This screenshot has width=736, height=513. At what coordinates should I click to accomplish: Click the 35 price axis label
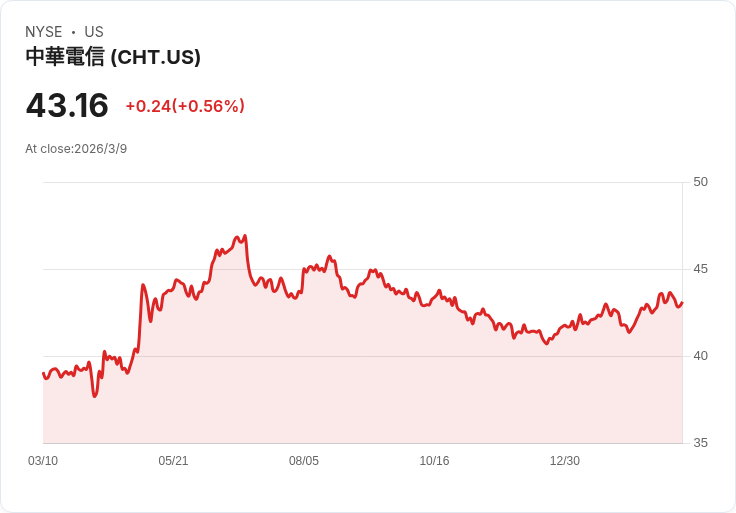pos(700,443)
